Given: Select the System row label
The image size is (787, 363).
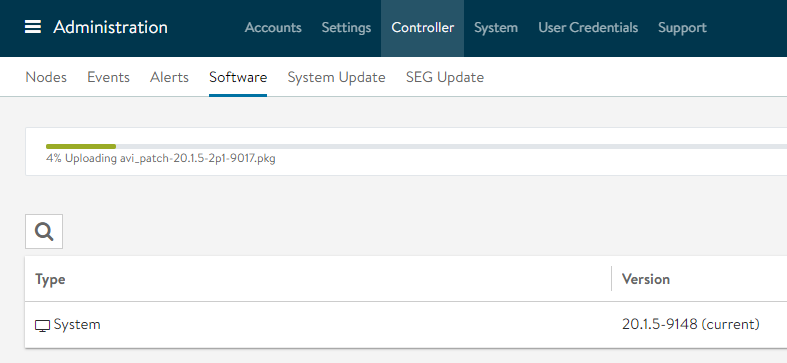Looking at the screenshot, I should click(x=77, y=324).
